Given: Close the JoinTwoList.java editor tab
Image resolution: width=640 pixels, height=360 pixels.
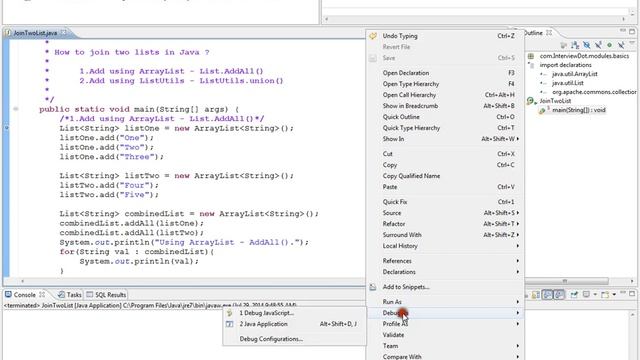Looking at the screenshot, I should [64, 33].
